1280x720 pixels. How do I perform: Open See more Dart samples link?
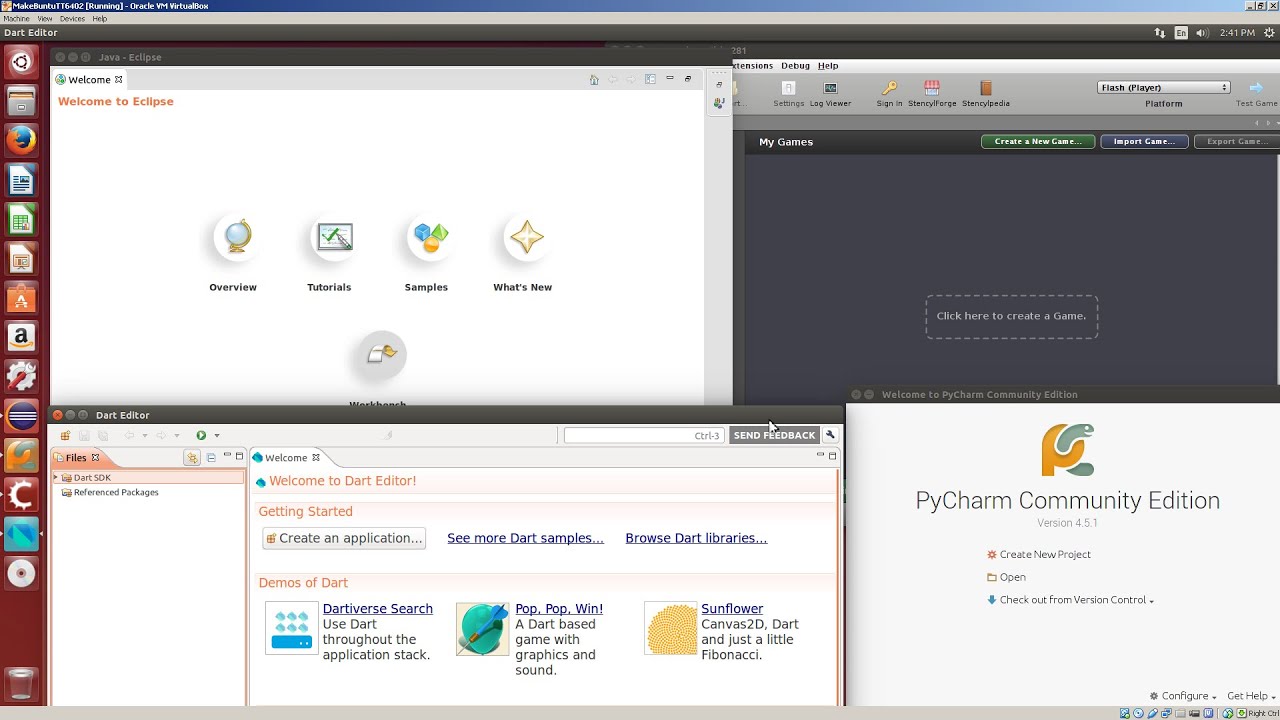[525, 538]
